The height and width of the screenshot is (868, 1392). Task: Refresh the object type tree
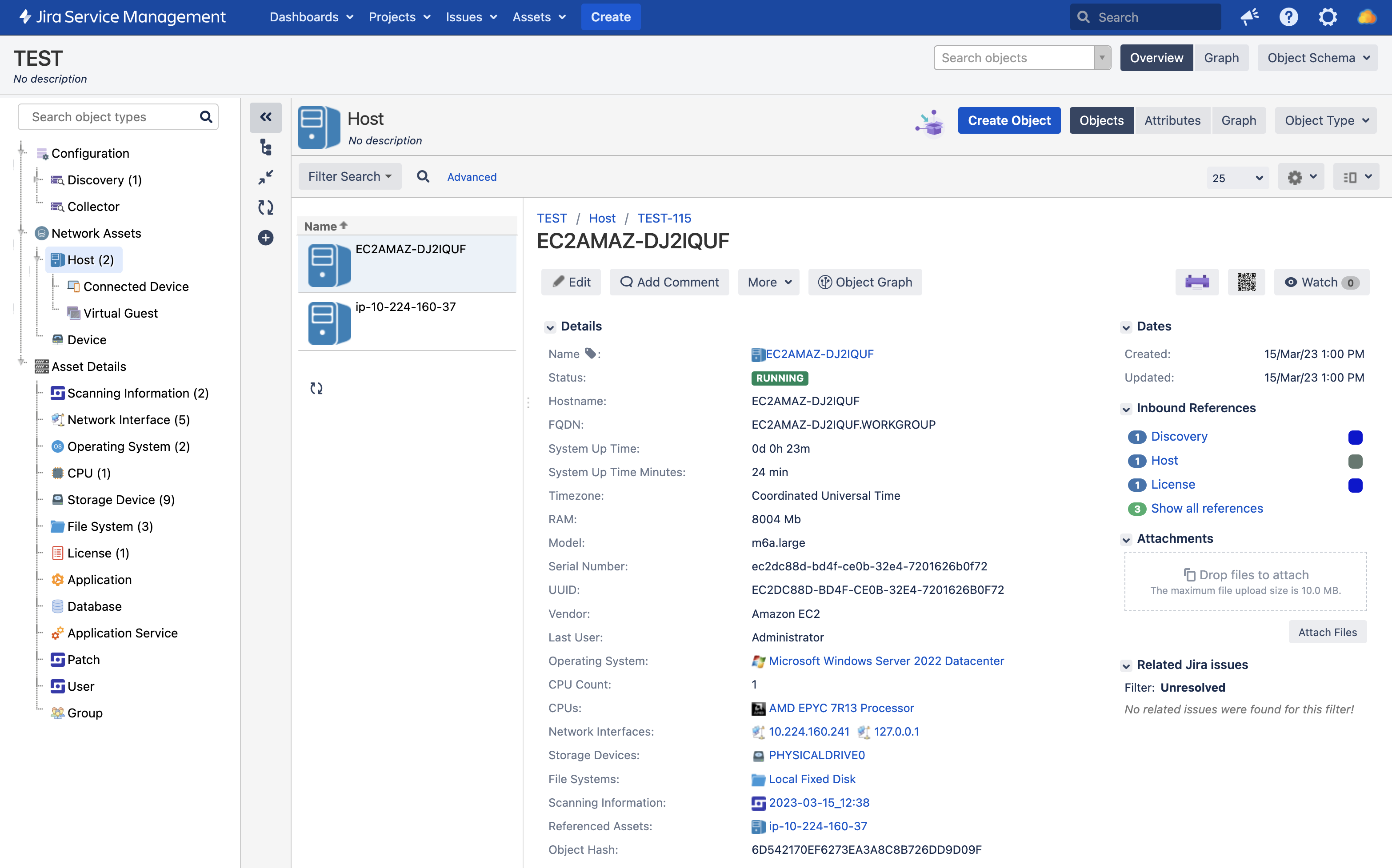(265, 207)
